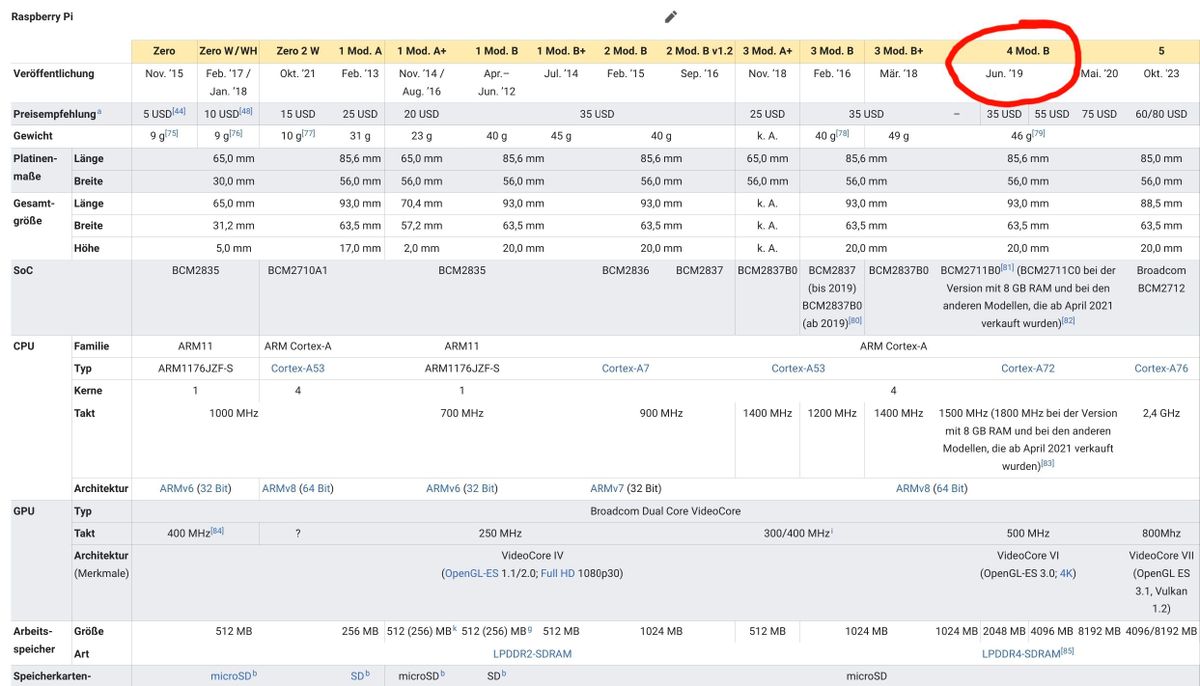Open footnote 80 after 'ab 2019'
The height and width of the screenshot is (686, 1200).
point(856,320)
